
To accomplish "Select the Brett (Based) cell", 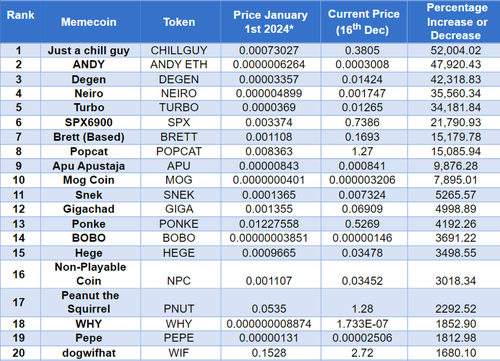I will (89, 137).
